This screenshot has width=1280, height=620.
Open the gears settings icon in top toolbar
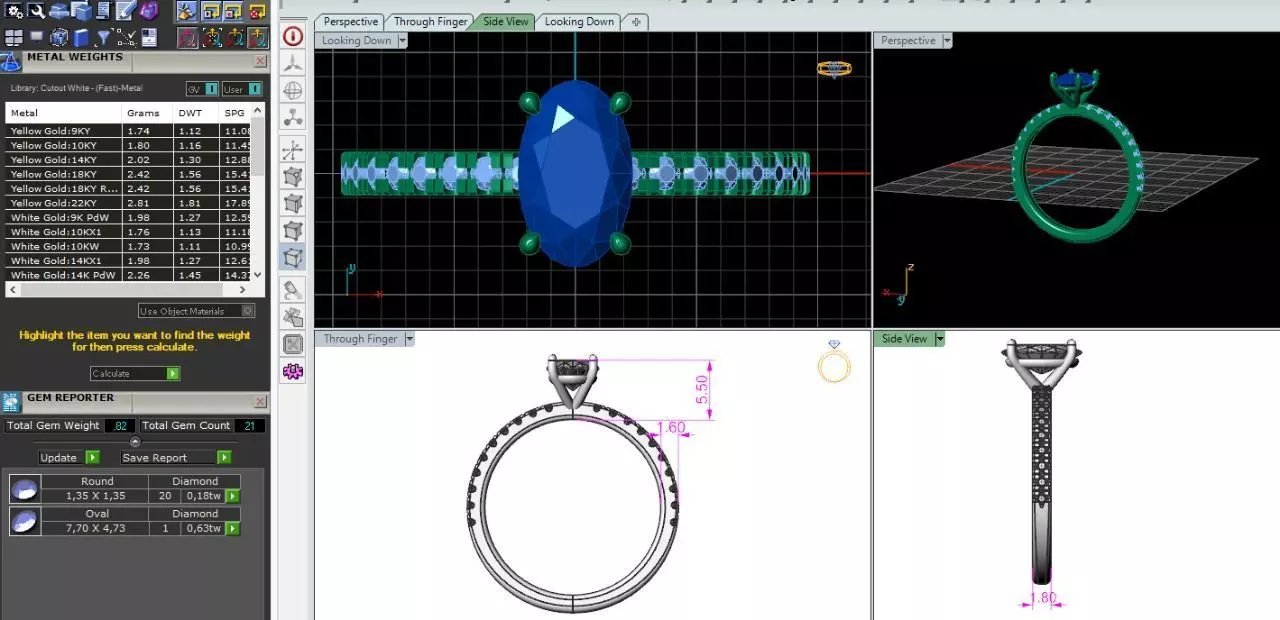13,11
